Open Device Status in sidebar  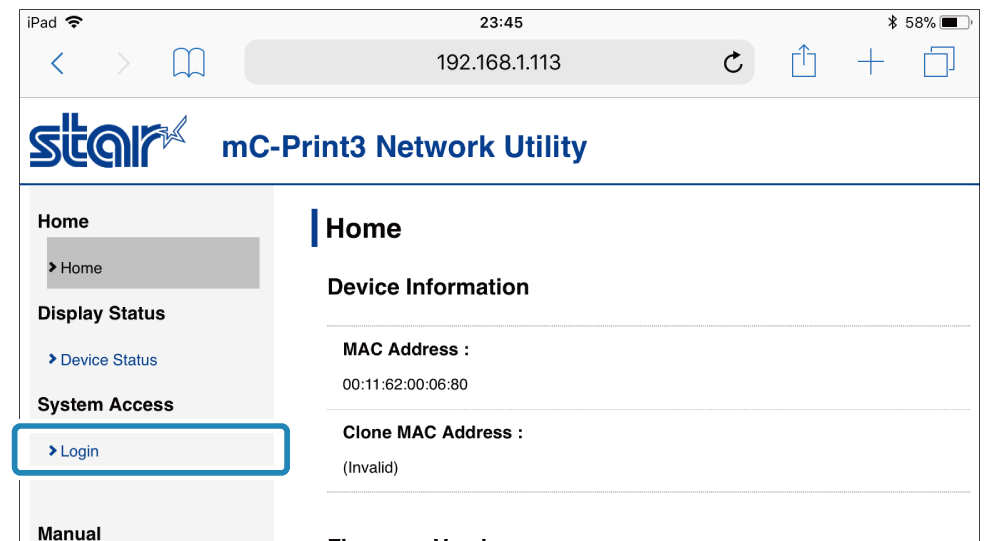click(x=108, y=360)
